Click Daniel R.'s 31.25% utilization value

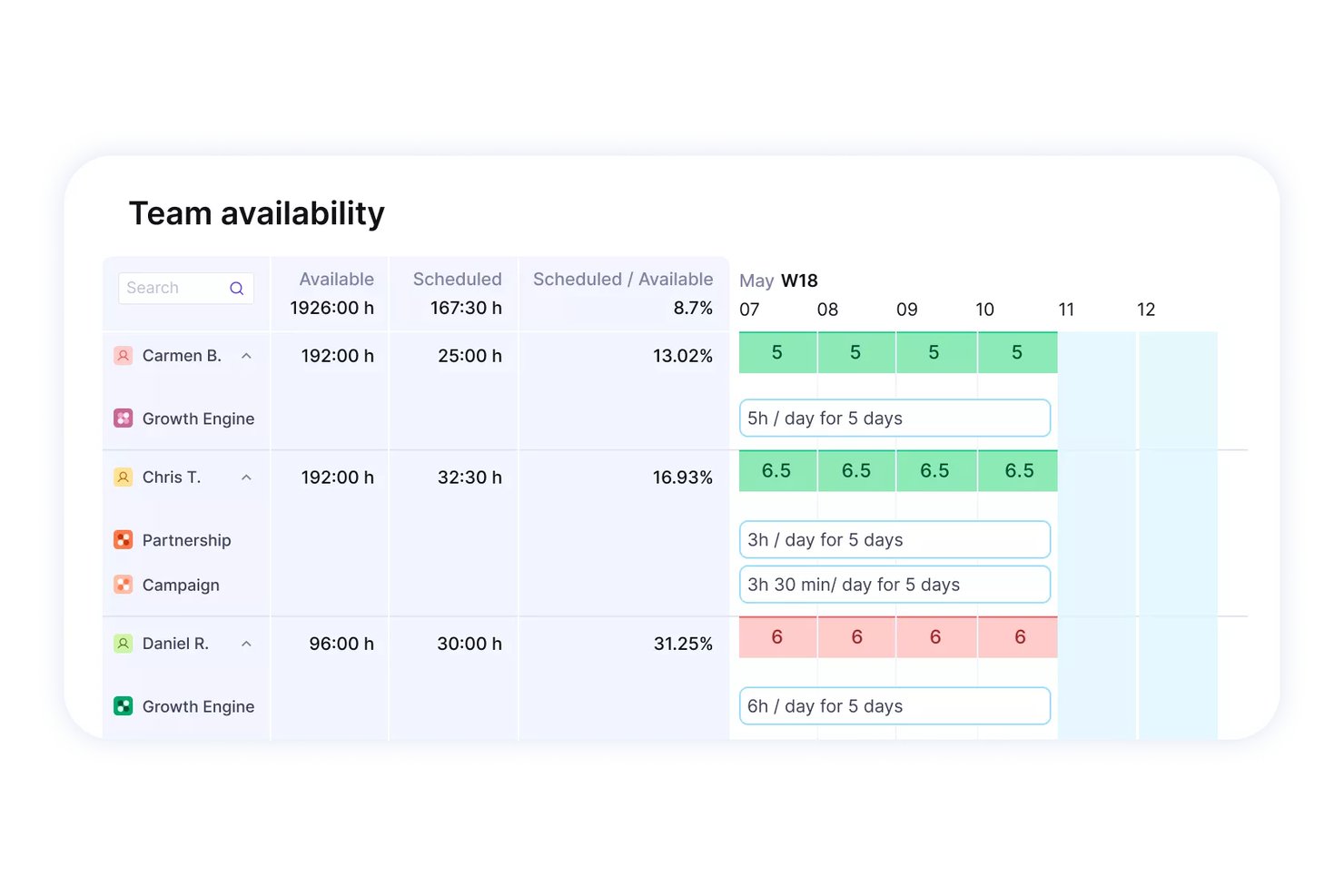pos(683,644)
